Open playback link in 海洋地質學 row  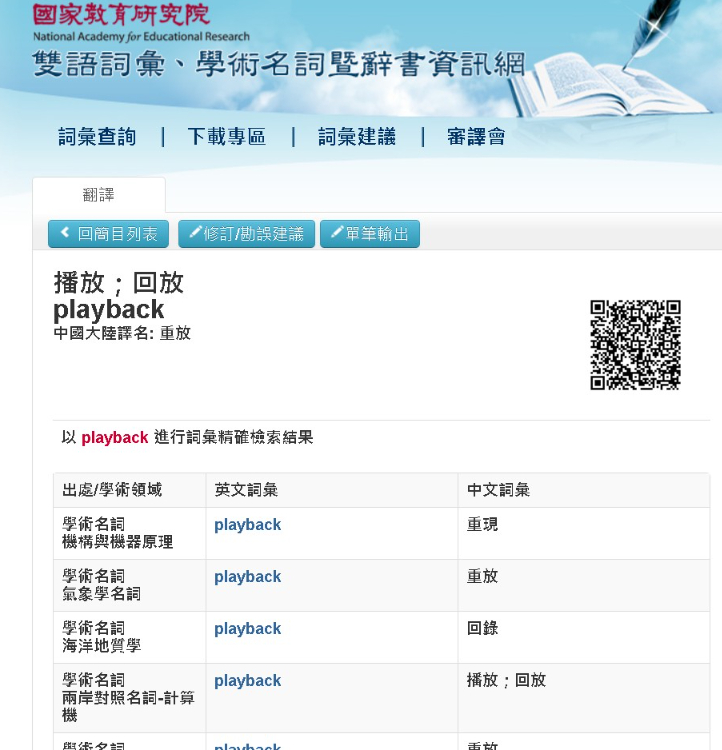point(247,629)
